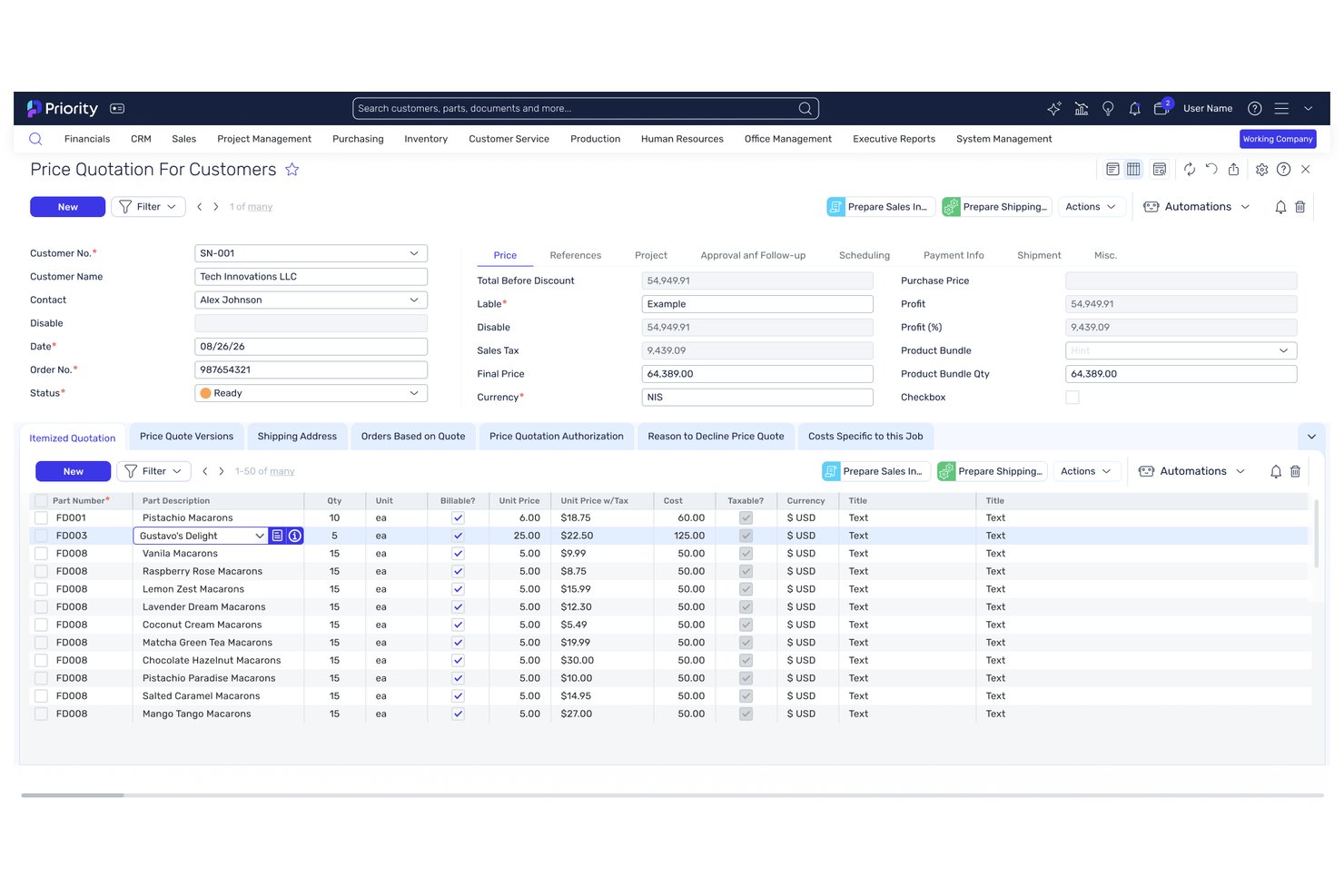Image resolution: width=1344 pixels, height=896 pixels.
Task: Open the hamburger menu in the top bar
Action: (1281, 108)
